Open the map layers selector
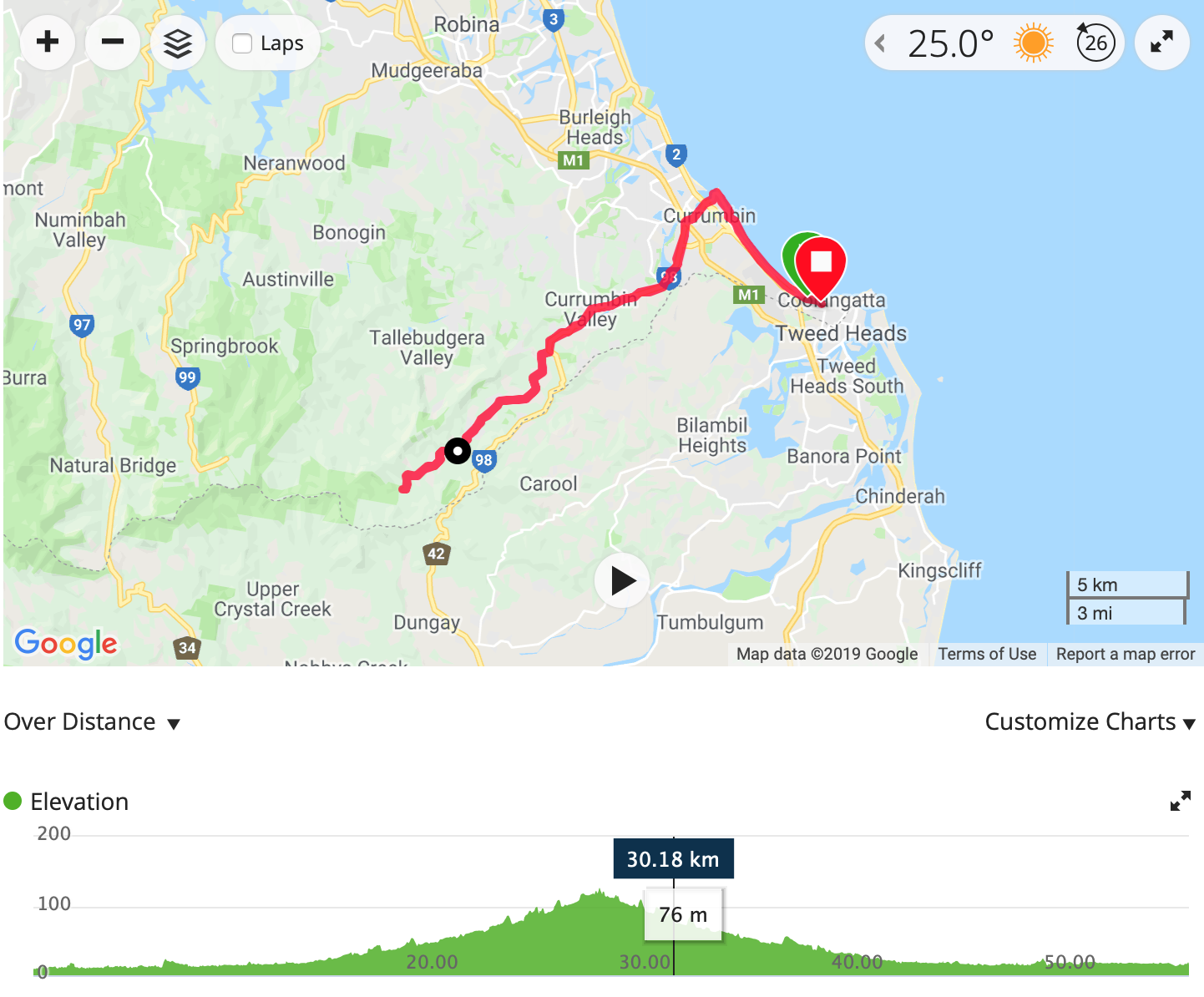This screenshot has height=997, width=1204. coord(178,42)
